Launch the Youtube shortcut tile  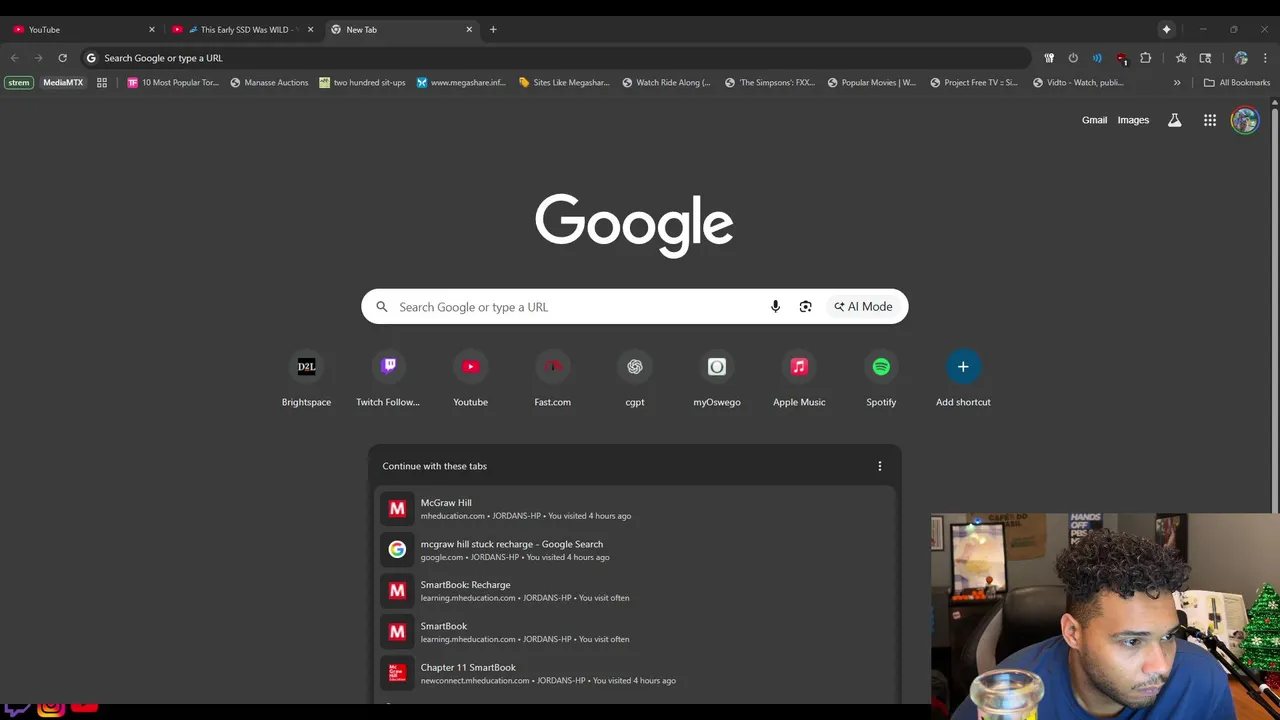(470, 379)
